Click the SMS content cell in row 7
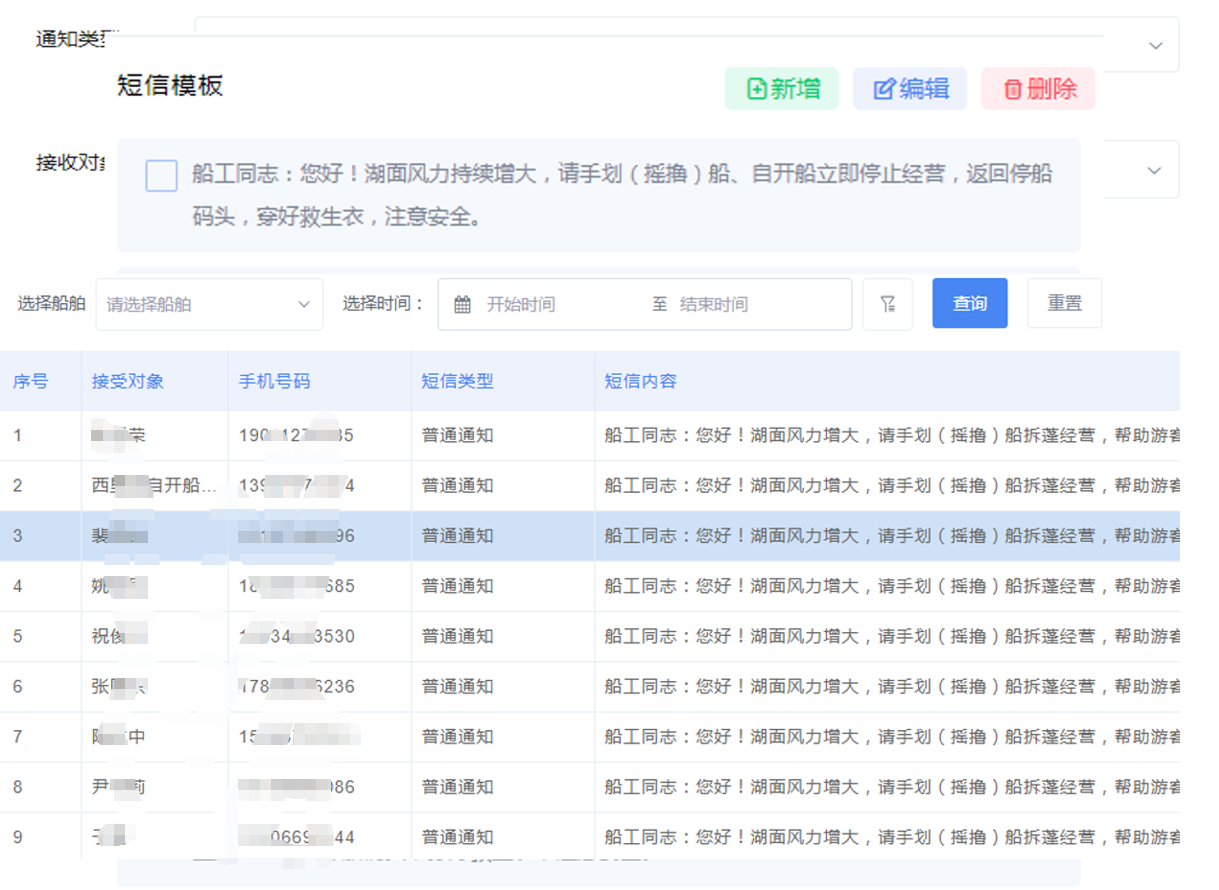The width and height of the screenshot is (1219, 890). [x=887, y=737]
